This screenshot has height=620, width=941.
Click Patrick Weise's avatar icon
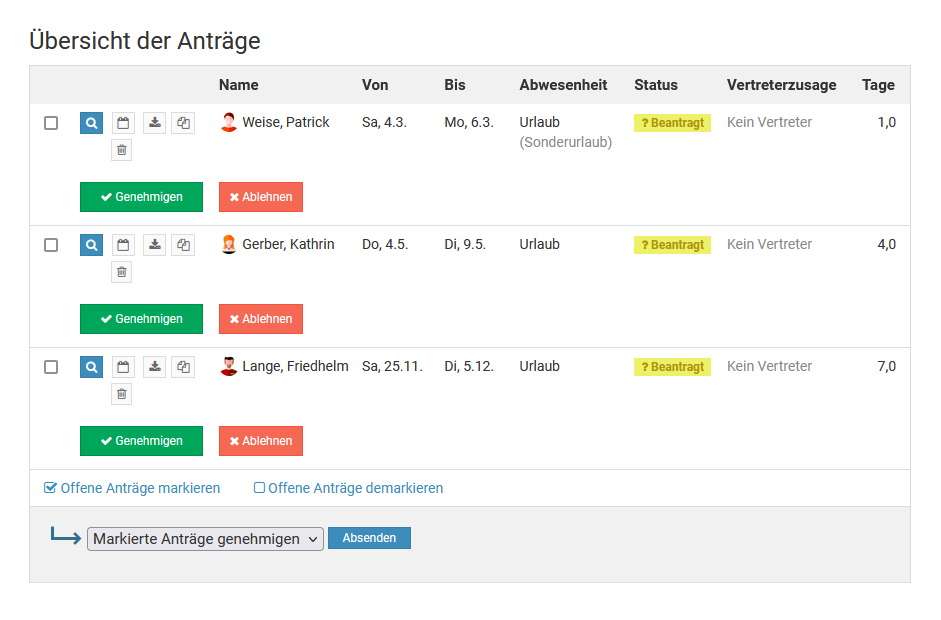click(x=229, y=123)
